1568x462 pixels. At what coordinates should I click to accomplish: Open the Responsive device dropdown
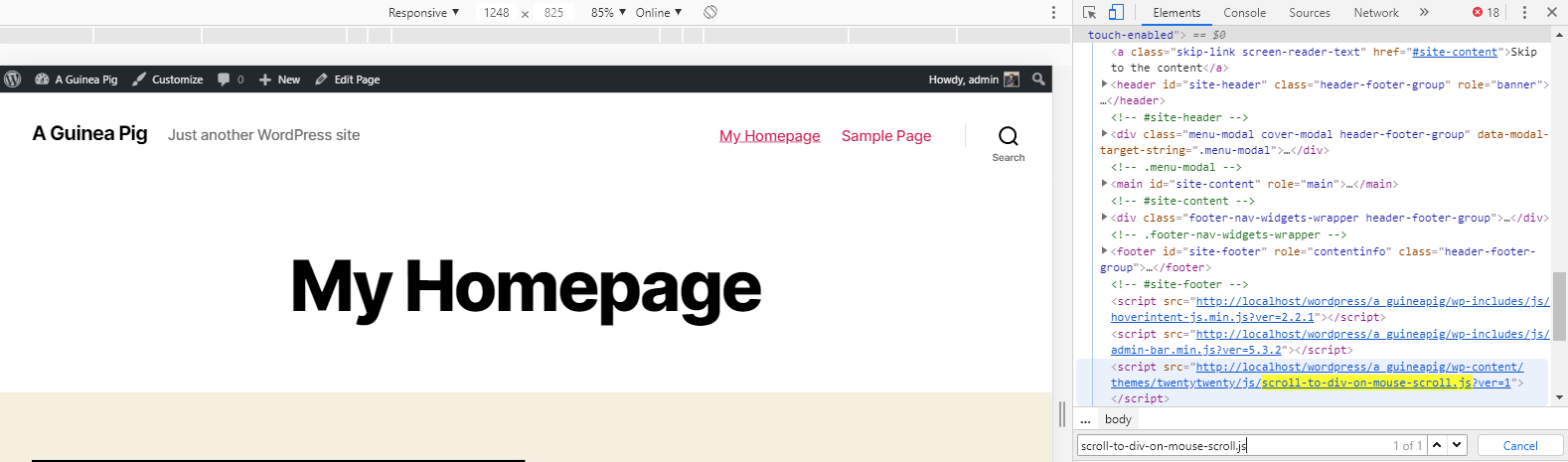(x=424, y=13)
